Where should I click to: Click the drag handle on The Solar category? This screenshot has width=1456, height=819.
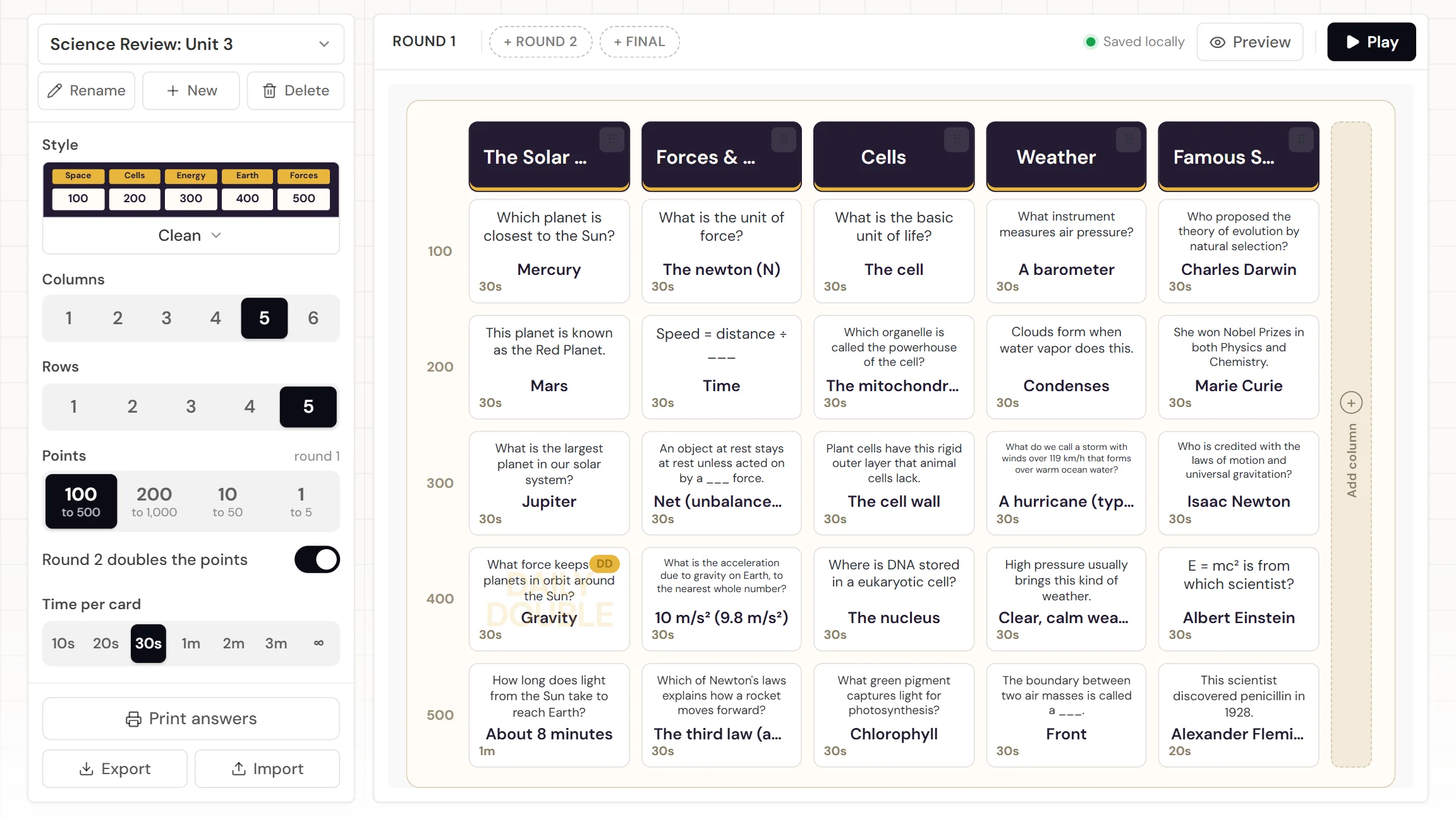[612, 139]
